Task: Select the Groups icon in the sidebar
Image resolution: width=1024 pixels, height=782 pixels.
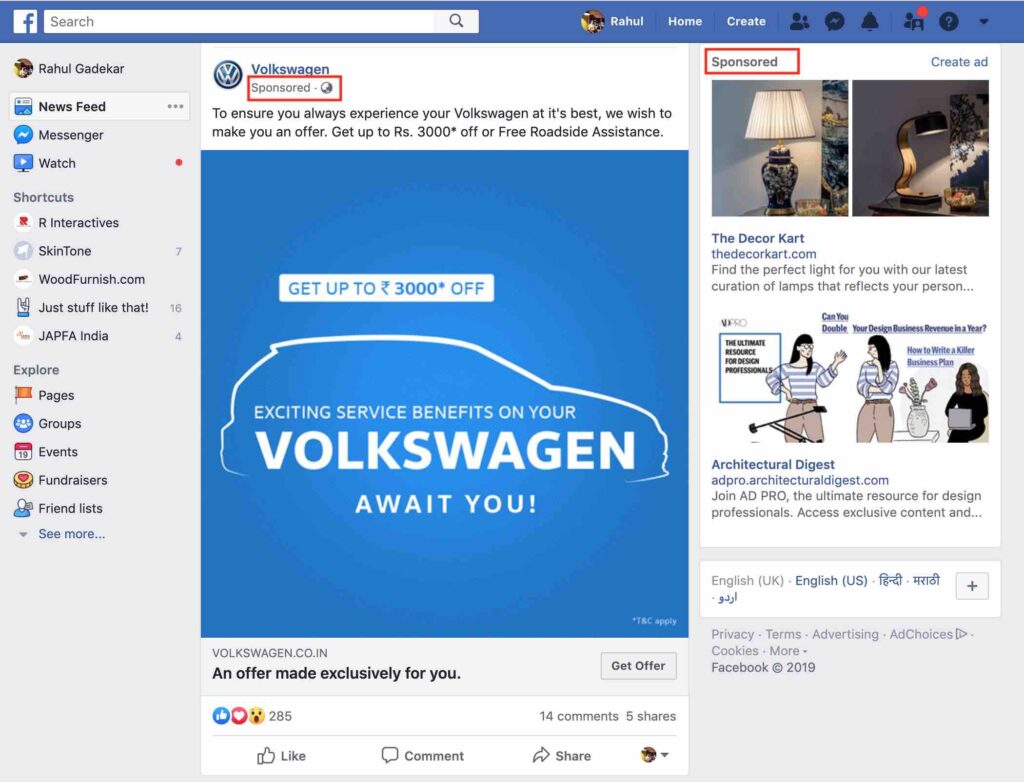Action: pos(22,423)
